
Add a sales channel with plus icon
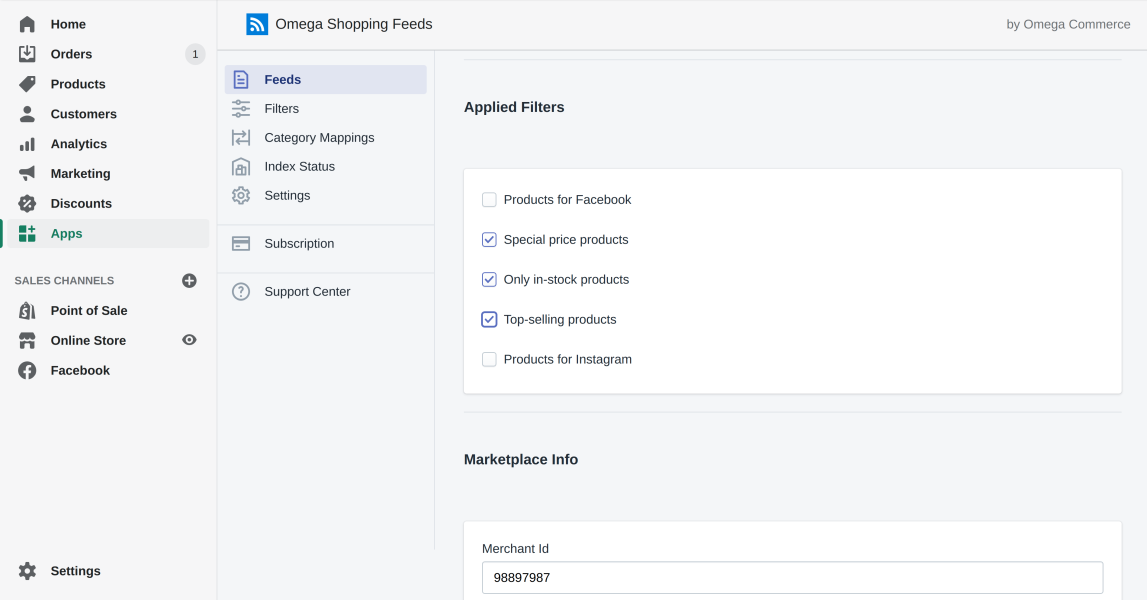pyautogui.click(x=189, y=281)
